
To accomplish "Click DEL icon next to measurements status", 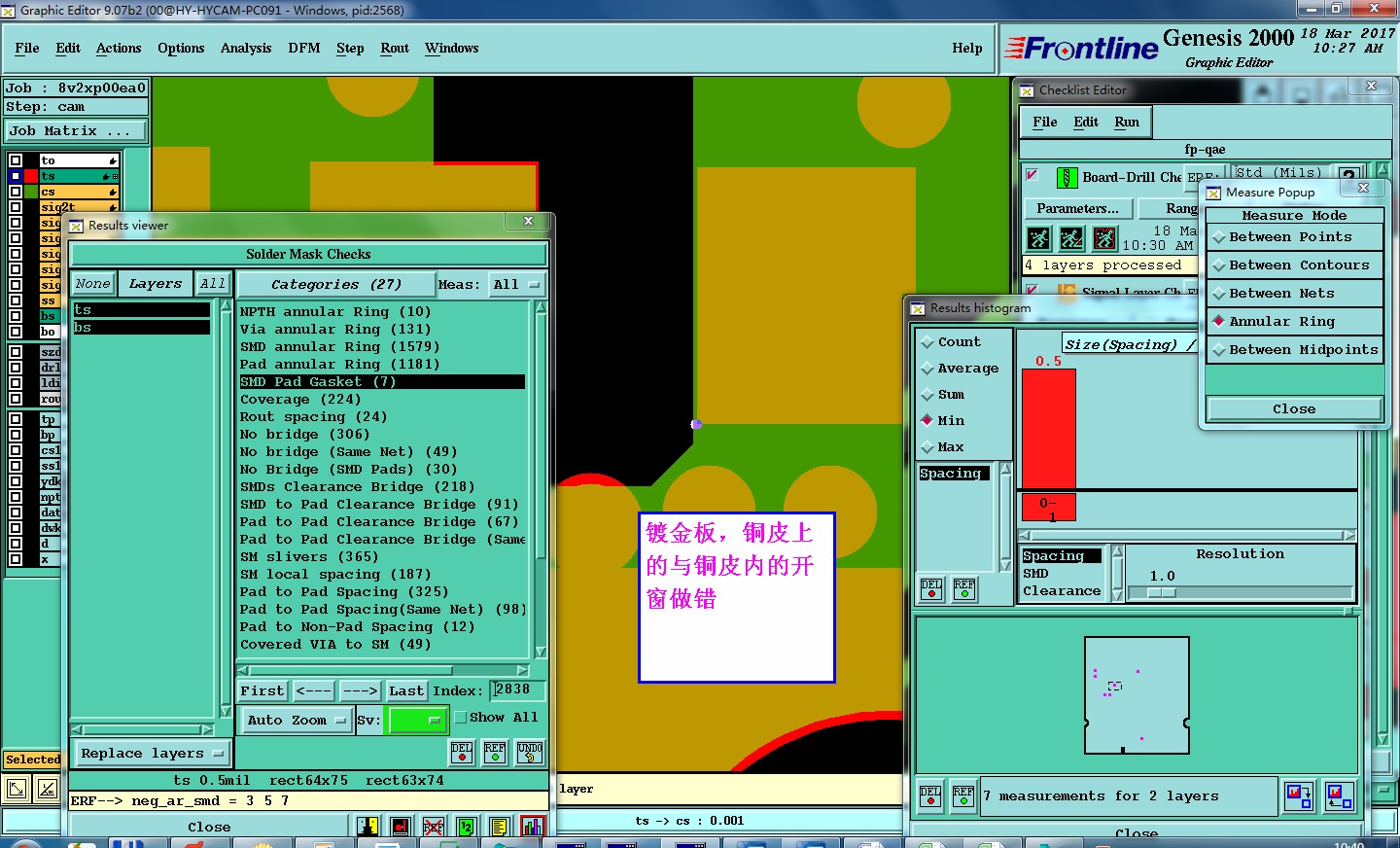I will [930, 796].
